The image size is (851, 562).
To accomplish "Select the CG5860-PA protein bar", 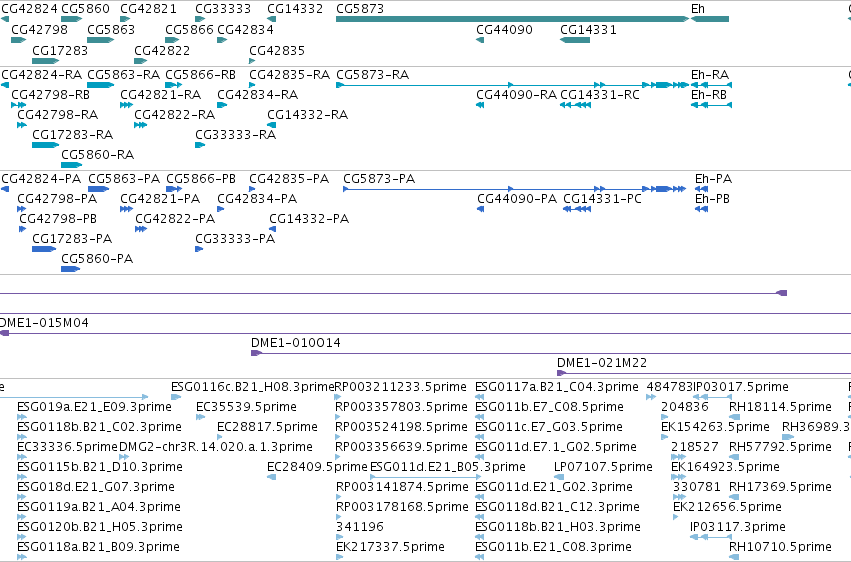I will [x=71, y=269].
